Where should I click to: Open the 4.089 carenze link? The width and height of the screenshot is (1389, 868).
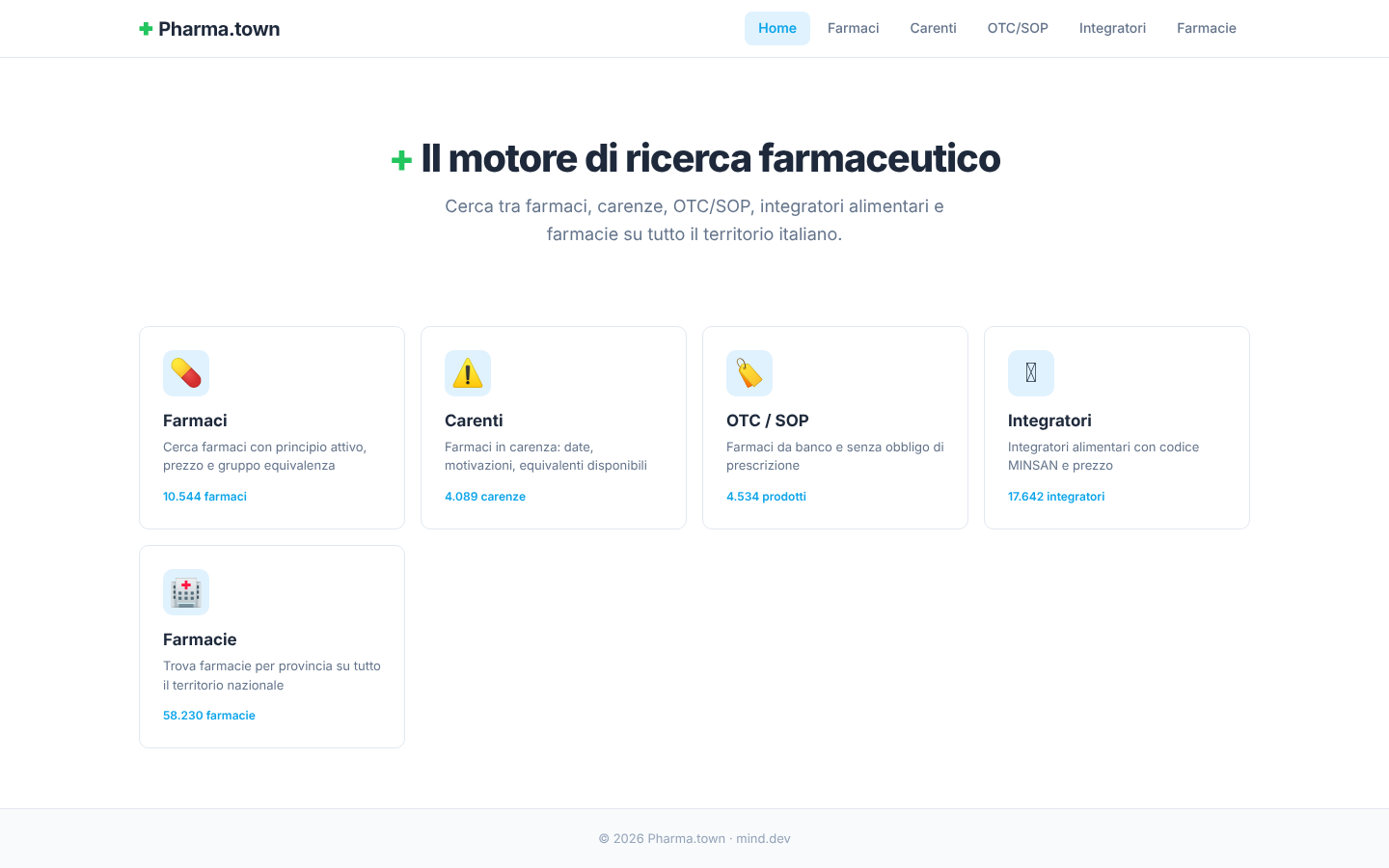point(485,497)
